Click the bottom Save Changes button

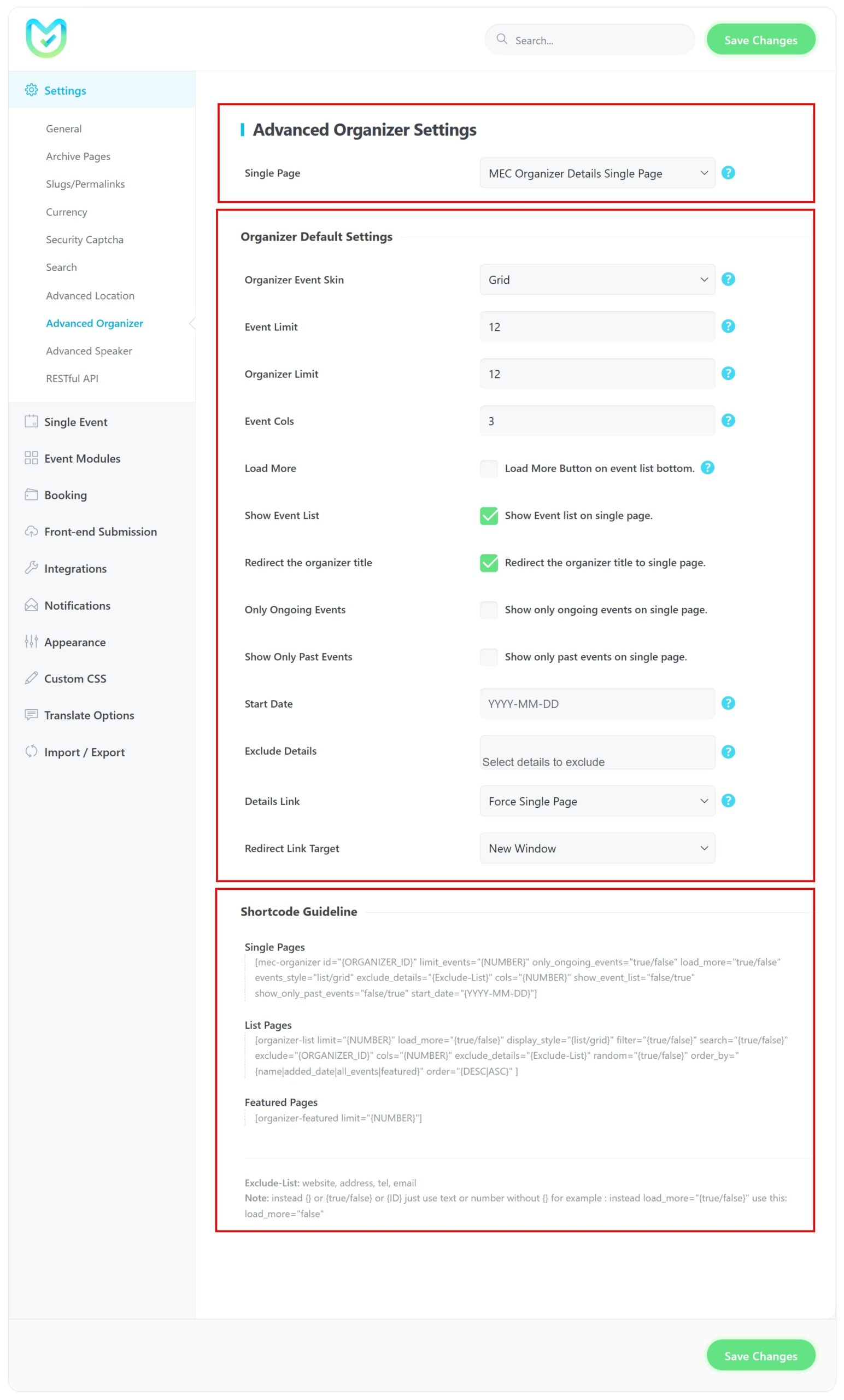tap(760, 1356)
